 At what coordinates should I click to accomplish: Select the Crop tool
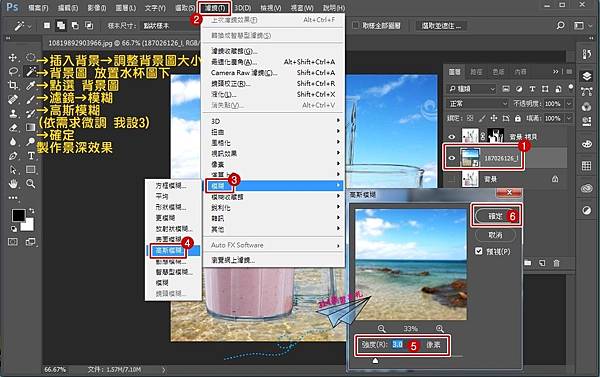point(13,85)
